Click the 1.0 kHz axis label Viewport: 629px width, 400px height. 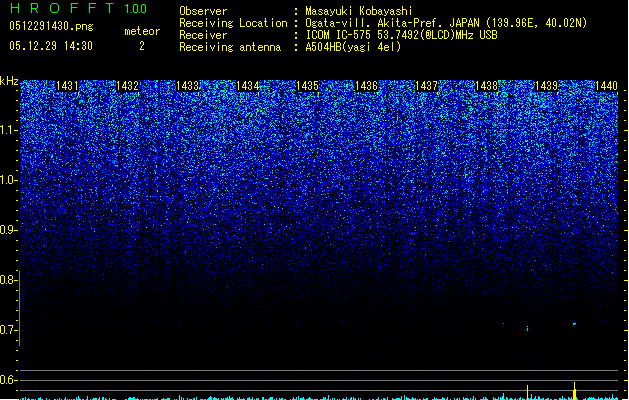[9, 180]
